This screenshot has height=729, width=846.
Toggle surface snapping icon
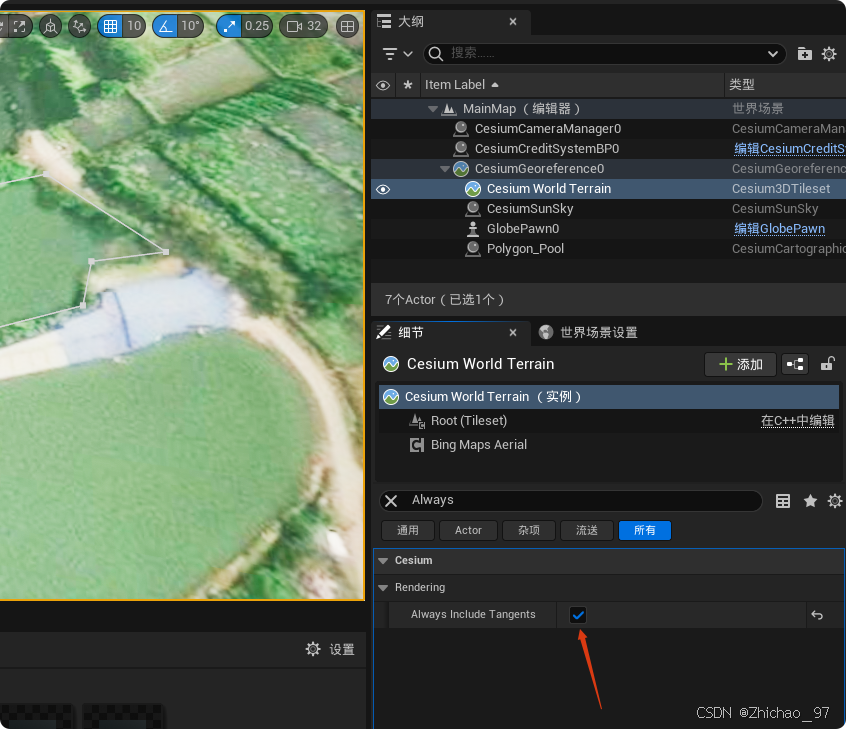point(79,26)
